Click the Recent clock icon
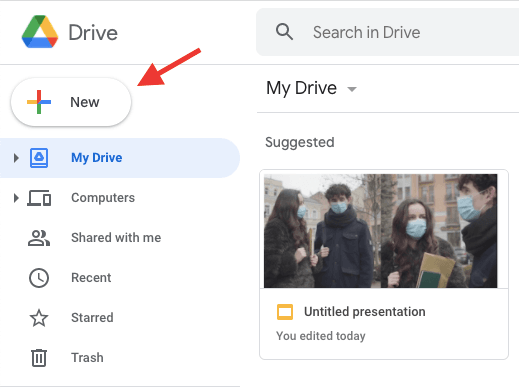519x391 pixels. 39,278
